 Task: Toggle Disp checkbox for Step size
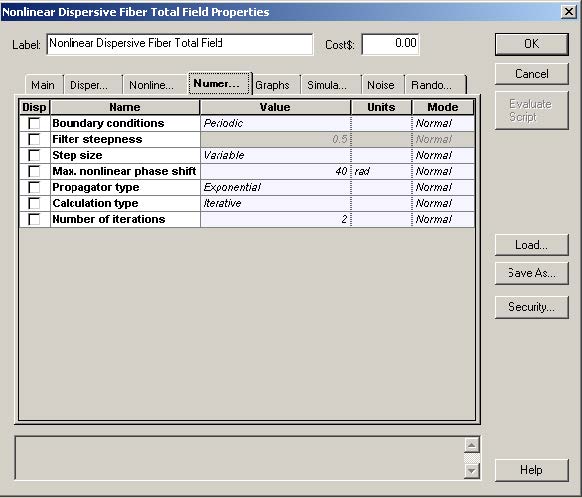tap(34, 155)
